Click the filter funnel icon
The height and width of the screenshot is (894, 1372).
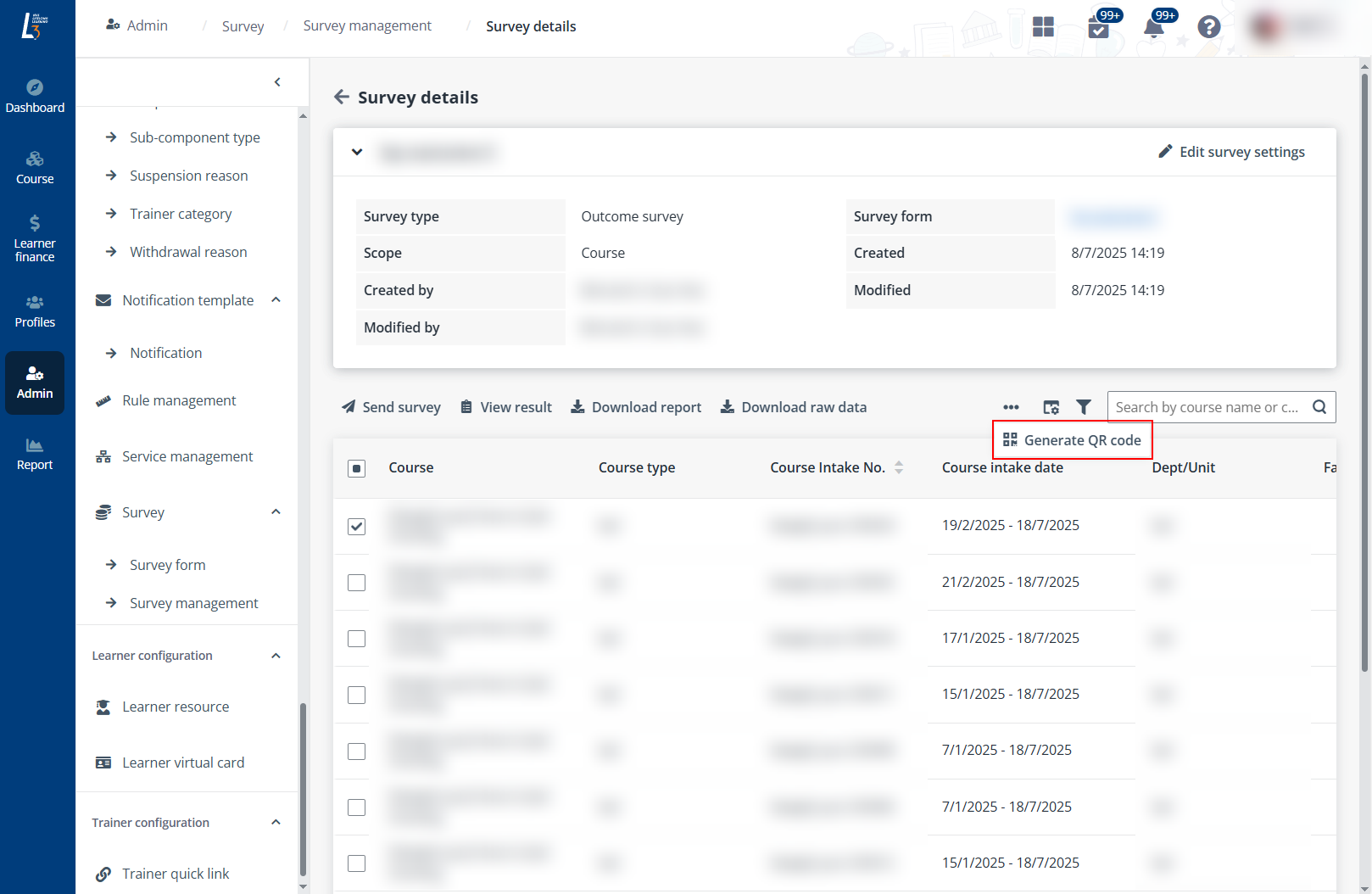click(1084, 407)
